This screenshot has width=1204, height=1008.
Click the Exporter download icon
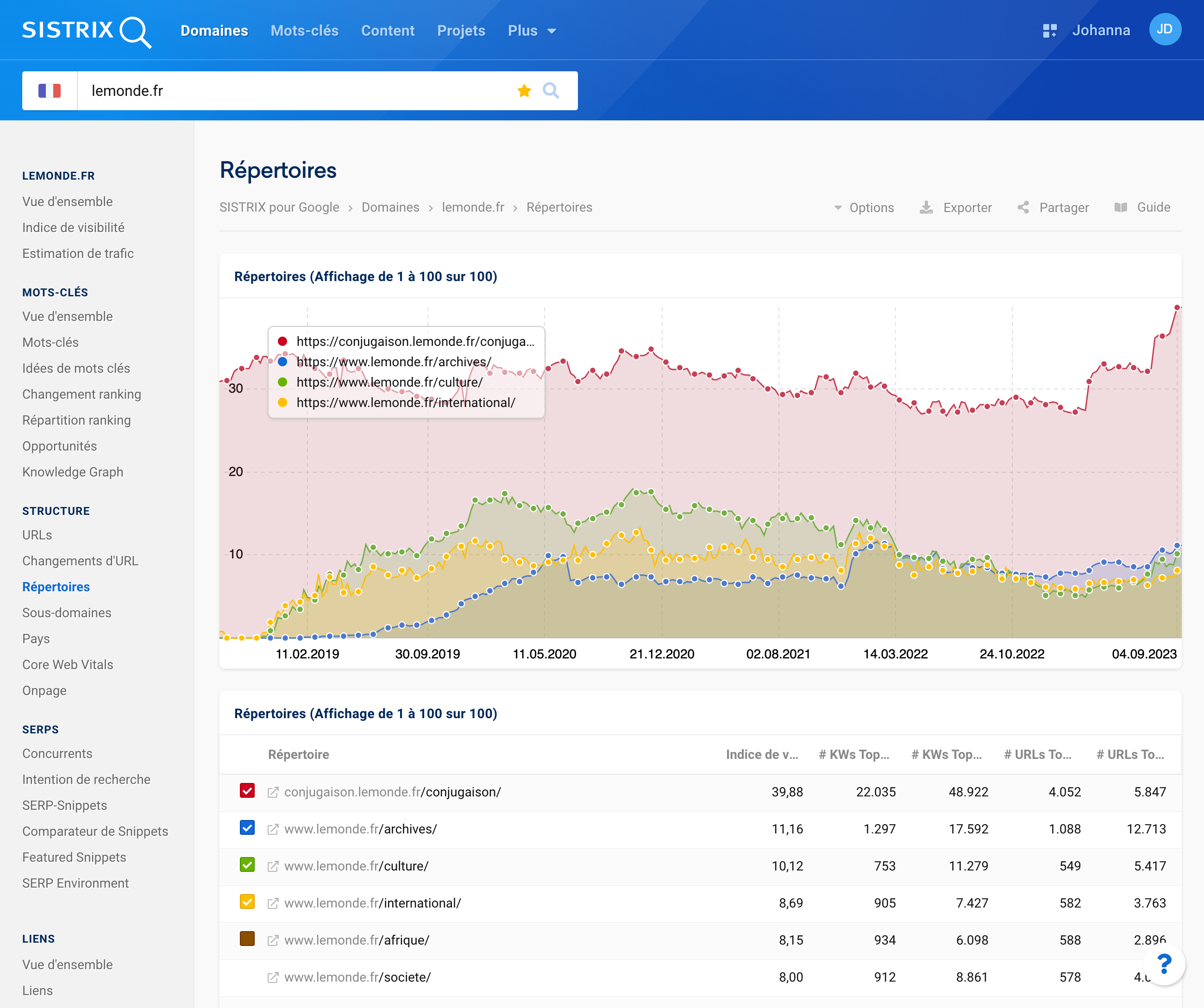pyautogui.click(x=926, y=207)
